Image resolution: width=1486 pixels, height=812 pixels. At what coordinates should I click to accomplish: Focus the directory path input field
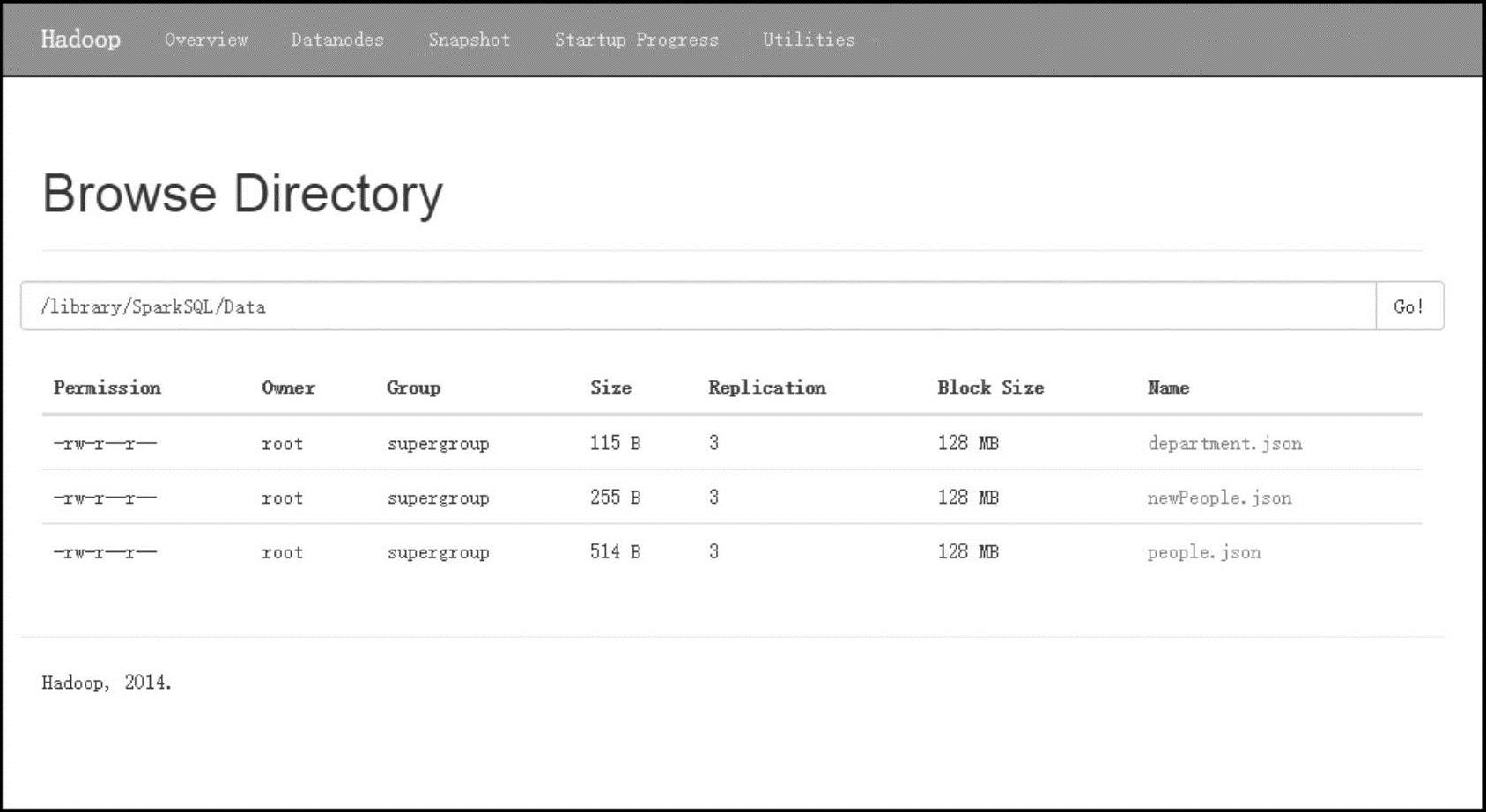click(x=698, y=306)
